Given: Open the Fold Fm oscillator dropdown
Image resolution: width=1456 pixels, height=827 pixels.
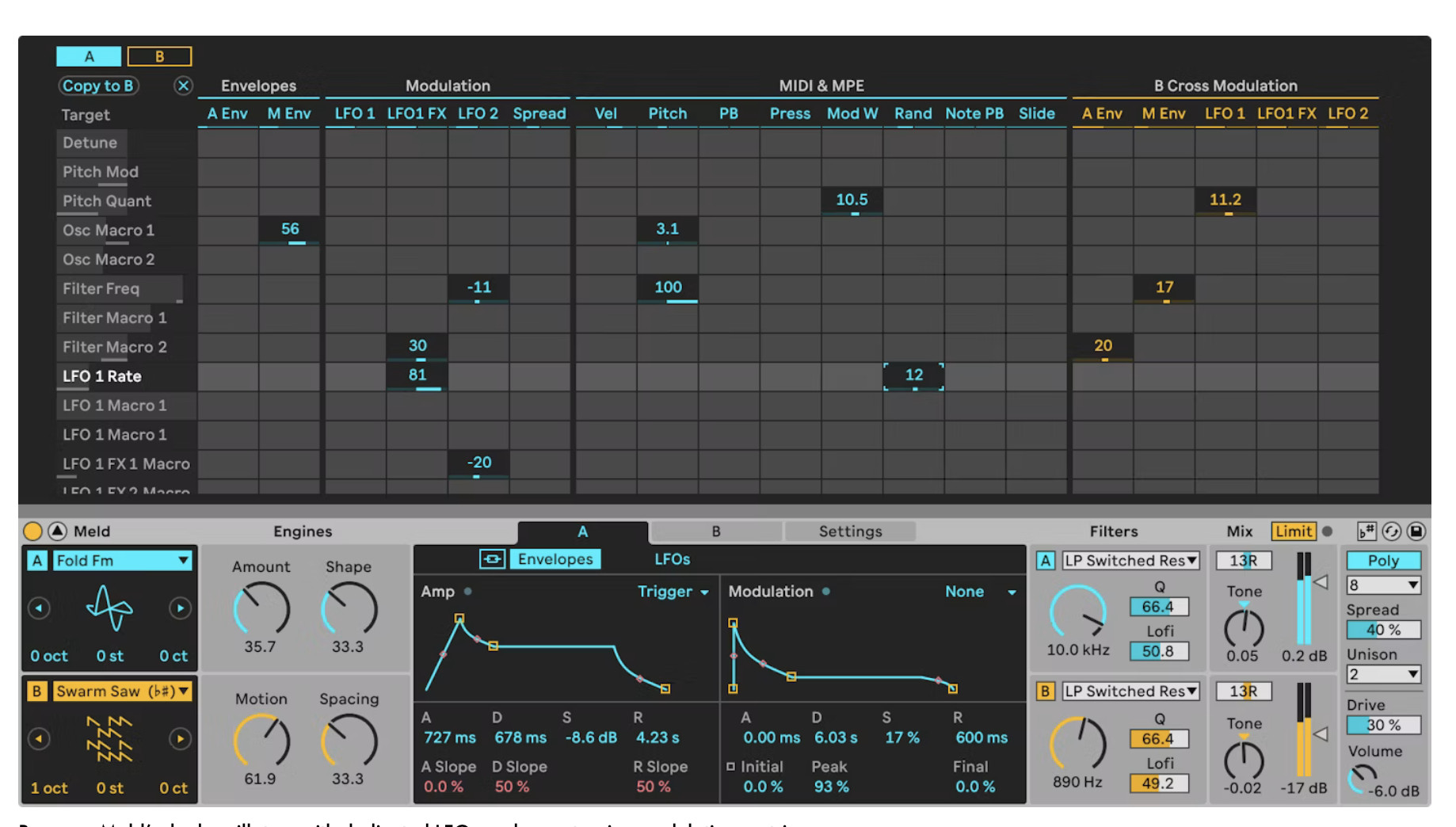Looking at the screenshot, I should [x=123, y=561].
